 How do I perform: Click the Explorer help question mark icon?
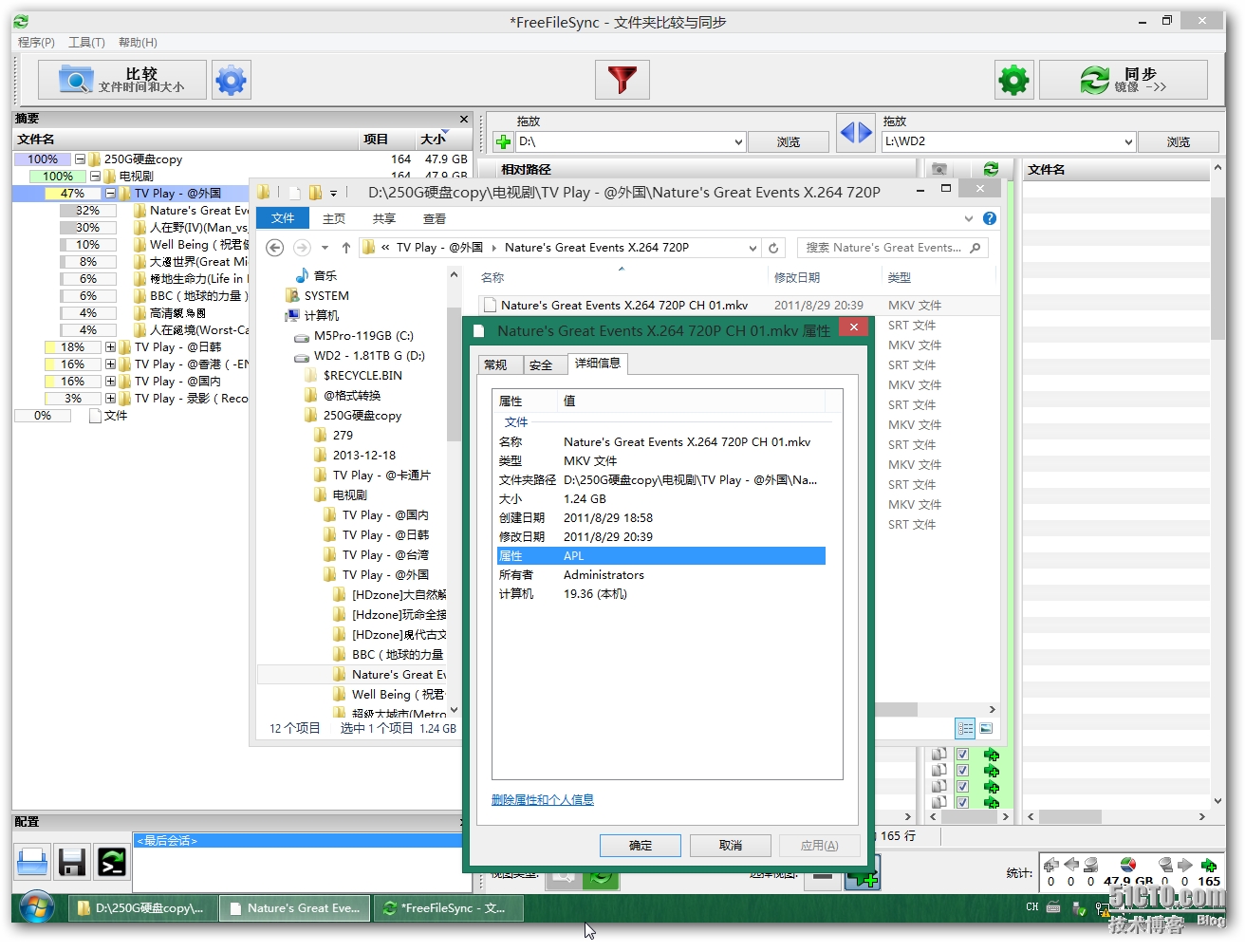tap(990, 218)
